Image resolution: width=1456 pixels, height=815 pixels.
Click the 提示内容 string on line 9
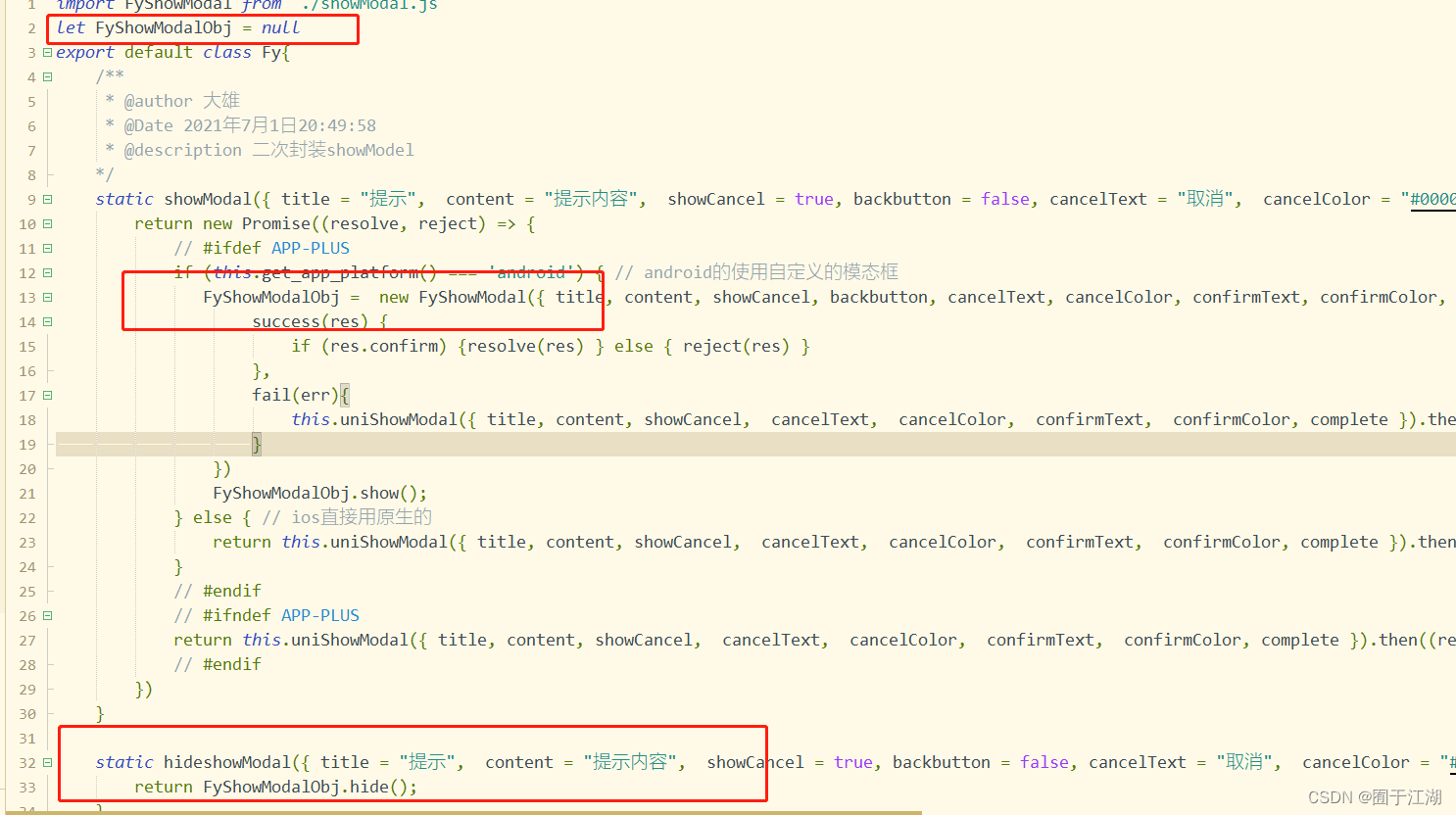[x=589, y=199]
